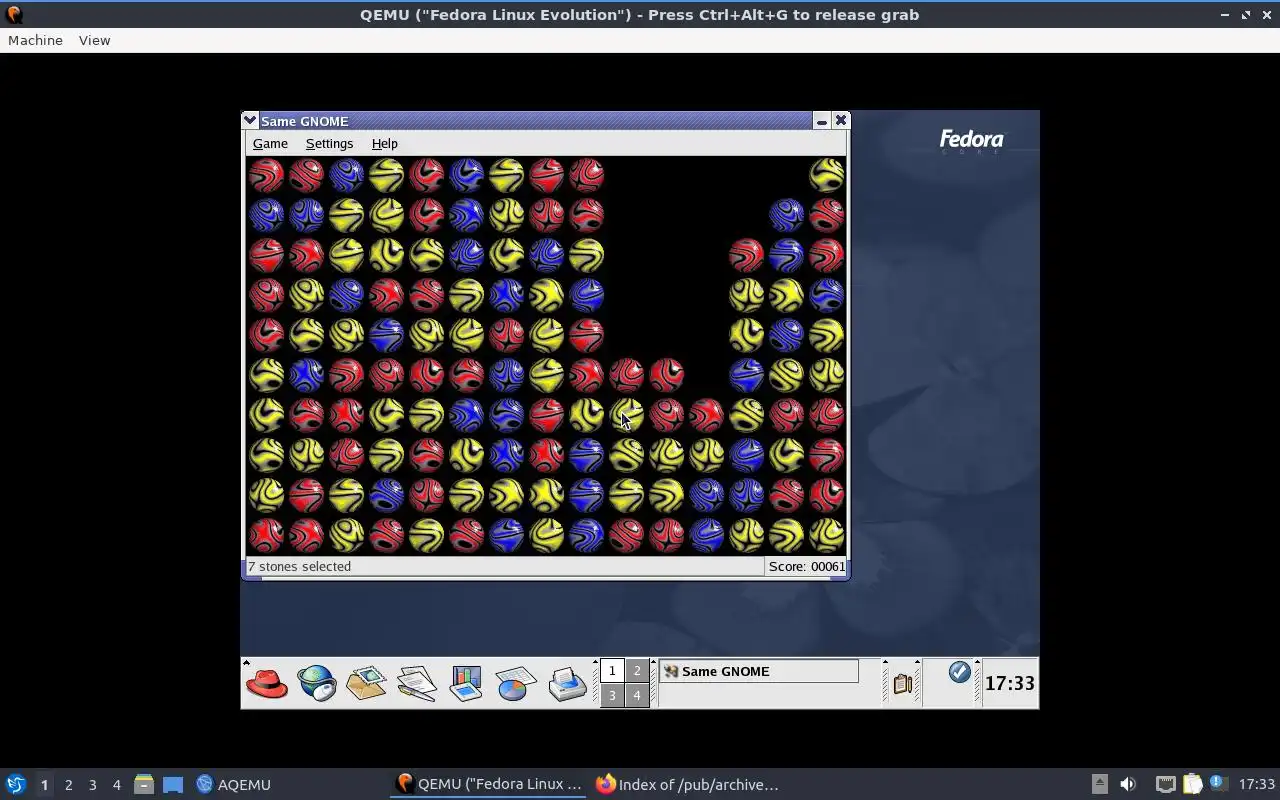Viewport: 1280px width, 800px height.
Task: Open the volume speaker icon in tray
Action: (x=1128, y=784)
